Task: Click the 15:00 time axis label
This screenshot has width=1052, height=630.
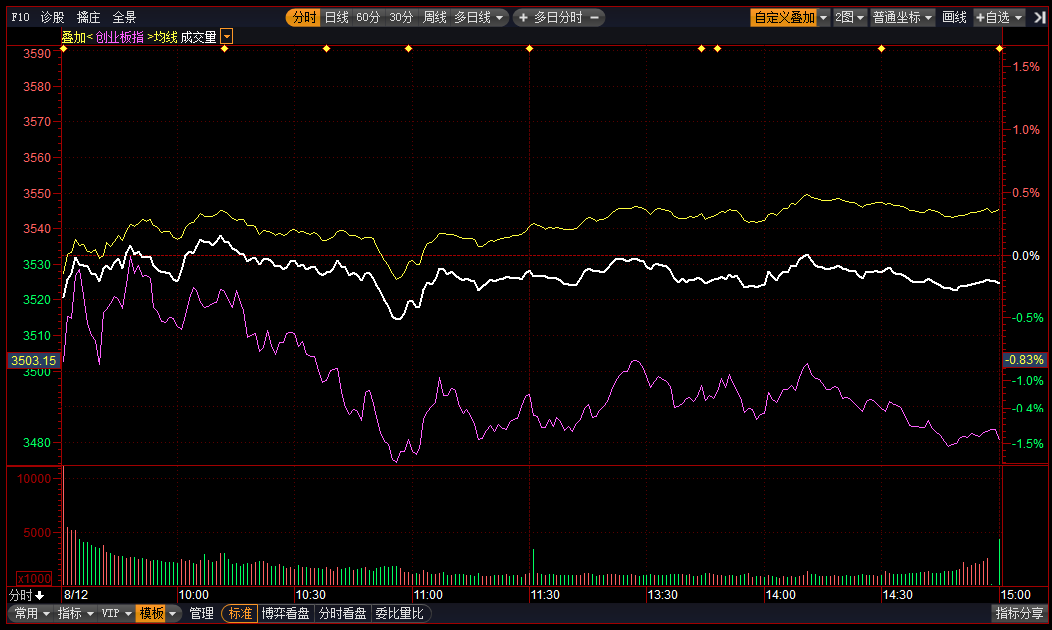Action: pyautogui.click(x=1015, y=595)
